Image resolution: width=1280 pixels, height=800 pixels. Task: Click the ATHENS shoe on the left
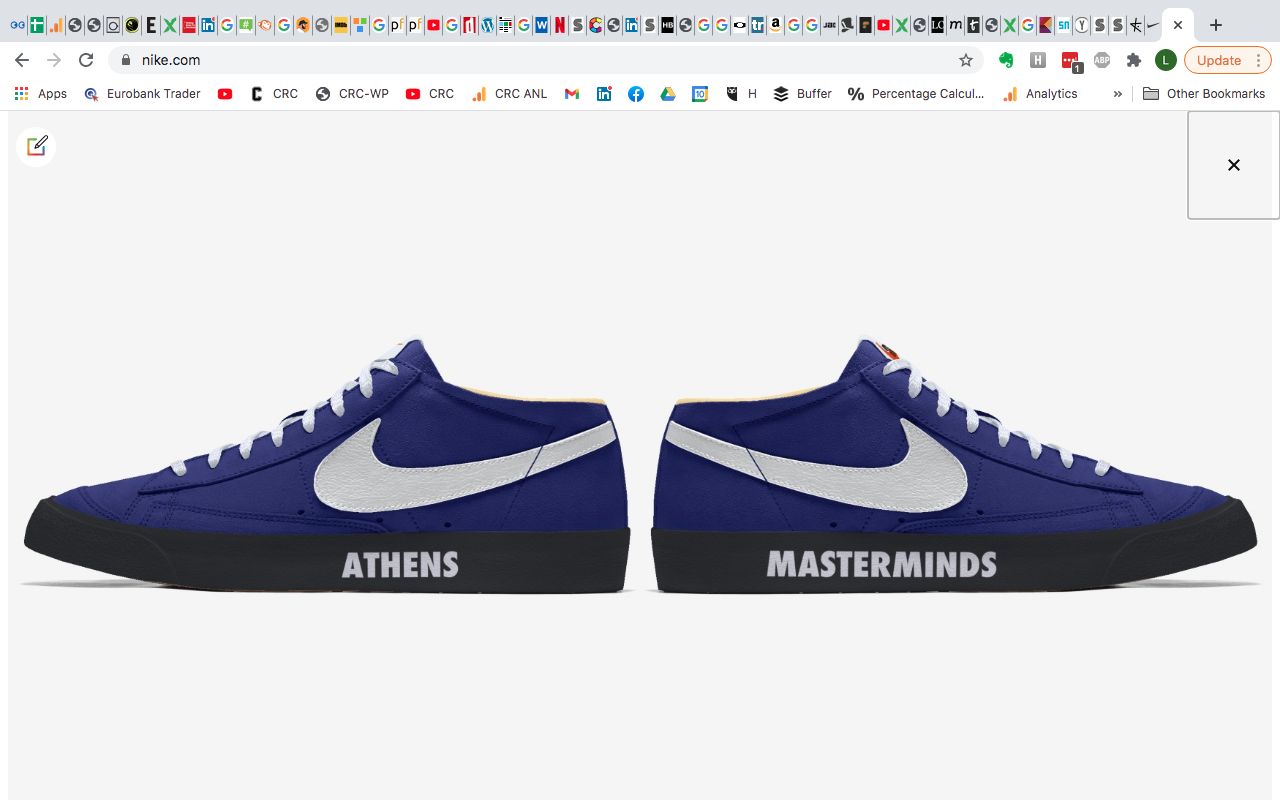(330, 480)
